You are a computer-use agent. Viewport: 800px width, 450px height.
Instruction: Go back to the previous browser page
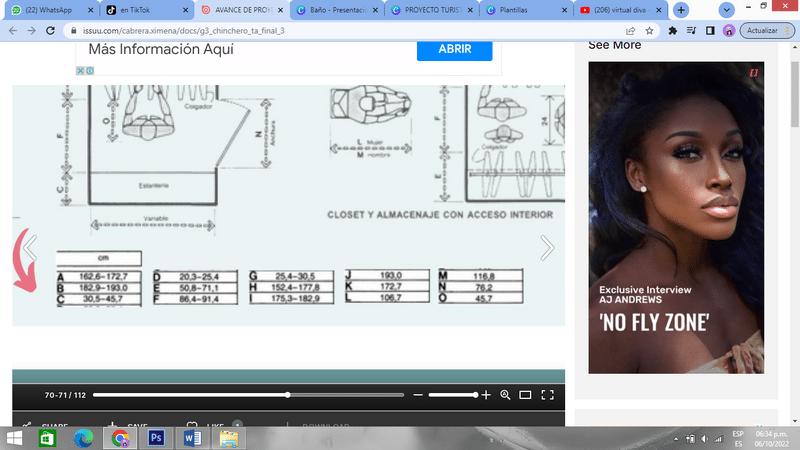click(x=13, y=31)
